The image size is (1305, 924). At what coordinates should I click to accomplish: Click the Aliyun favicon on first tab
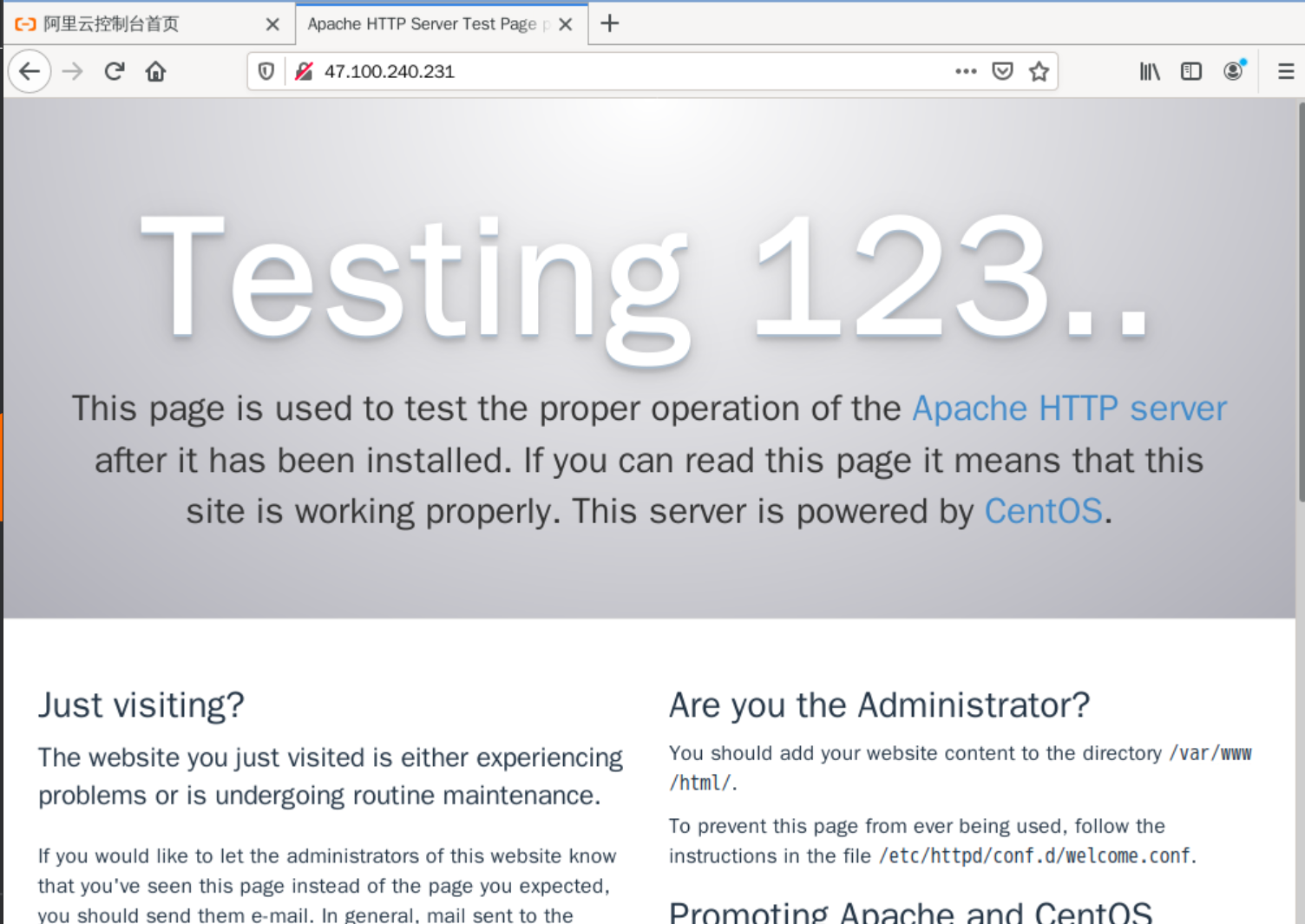(25, 24)
